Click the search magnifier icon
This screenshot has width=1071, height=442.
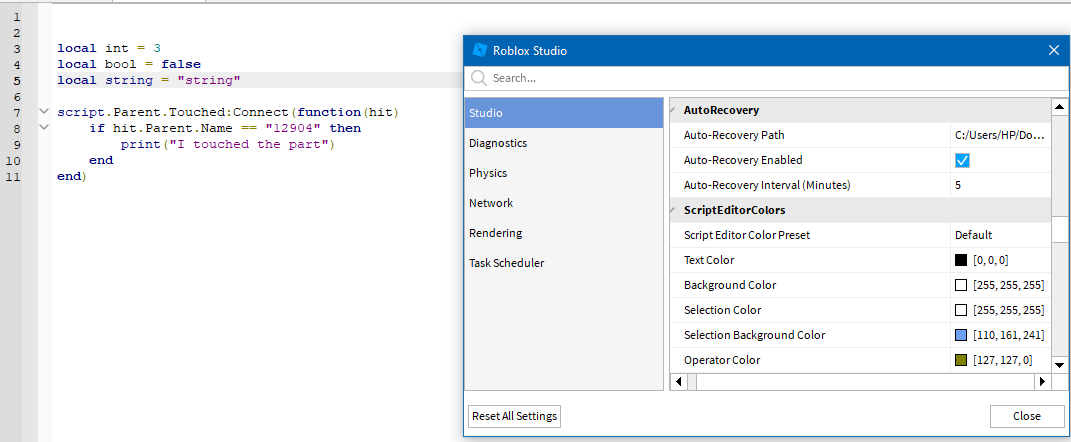coord(479,78)
